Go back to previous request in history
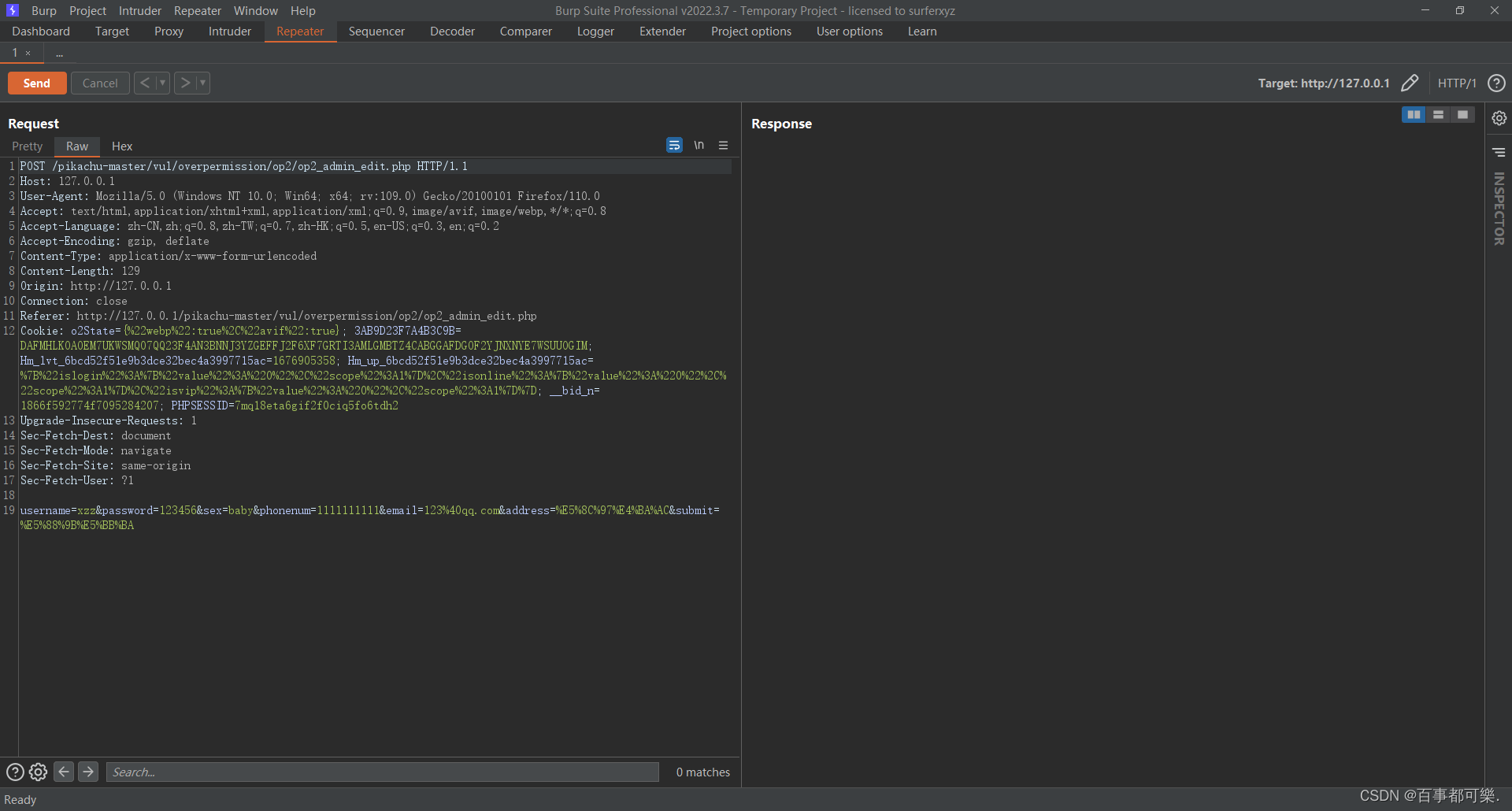Image resolution: width=1512 pixels, height=811 pixels. [x=145, y=83]
